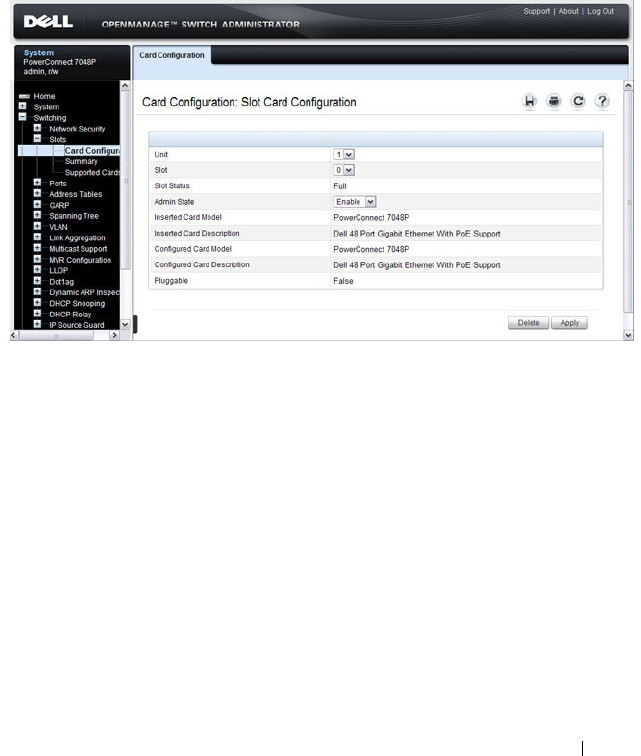Expand the MVR Configuration node
The height and width of the screenshot is (756, 641).
37,259
